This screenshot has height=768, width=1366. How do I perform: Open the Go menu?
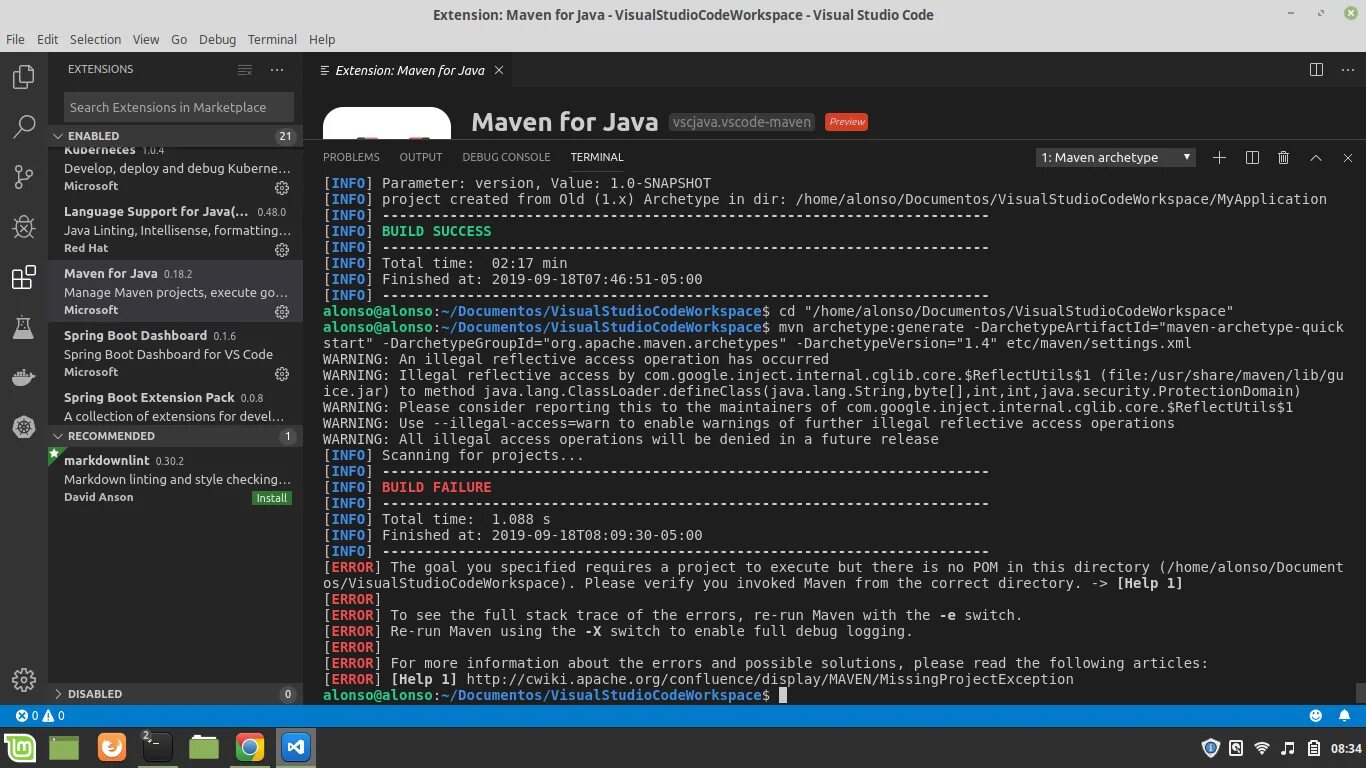click(179, 39)
